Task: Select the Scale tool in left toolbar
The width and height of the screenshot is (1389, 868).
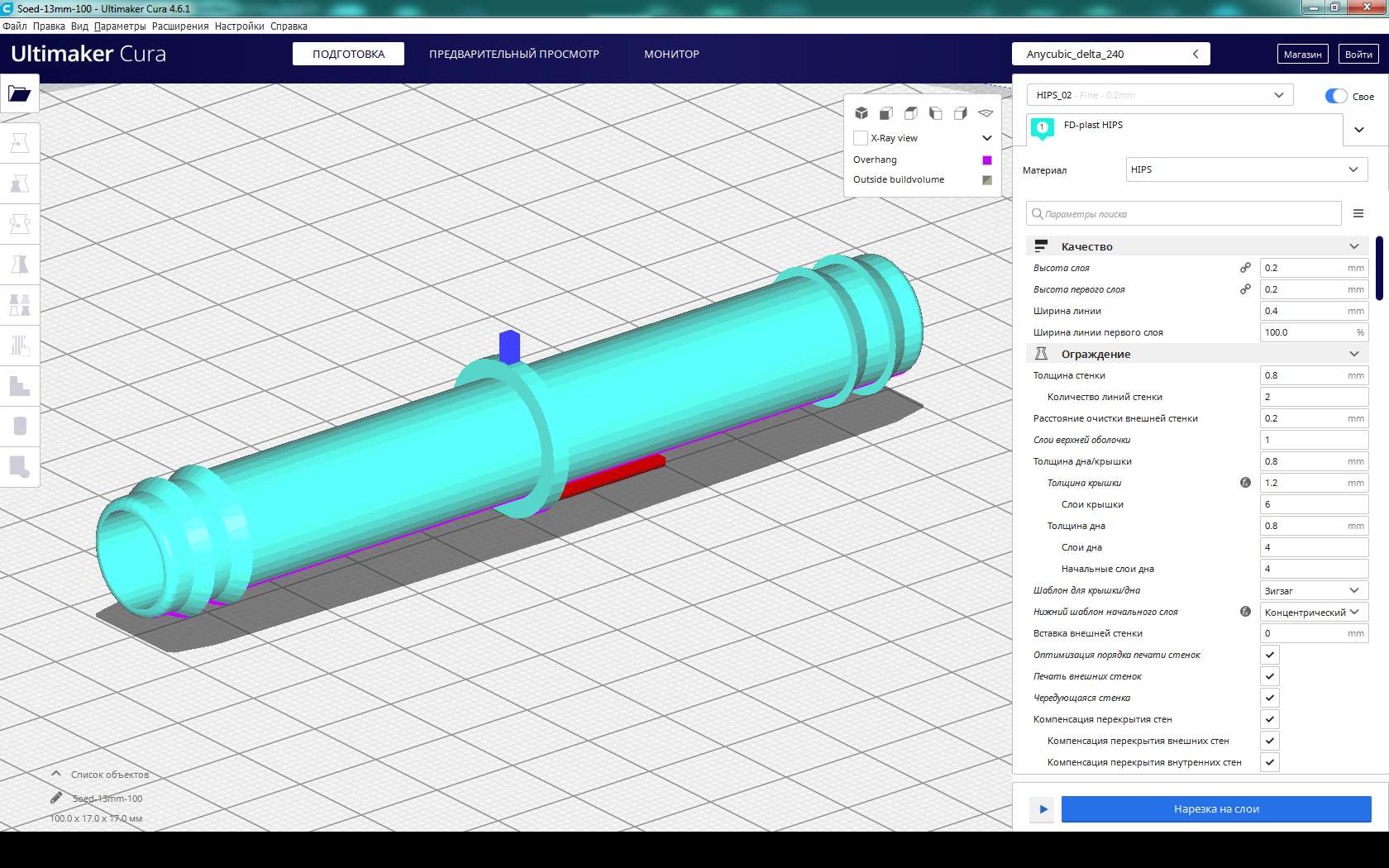Action: 19,184
